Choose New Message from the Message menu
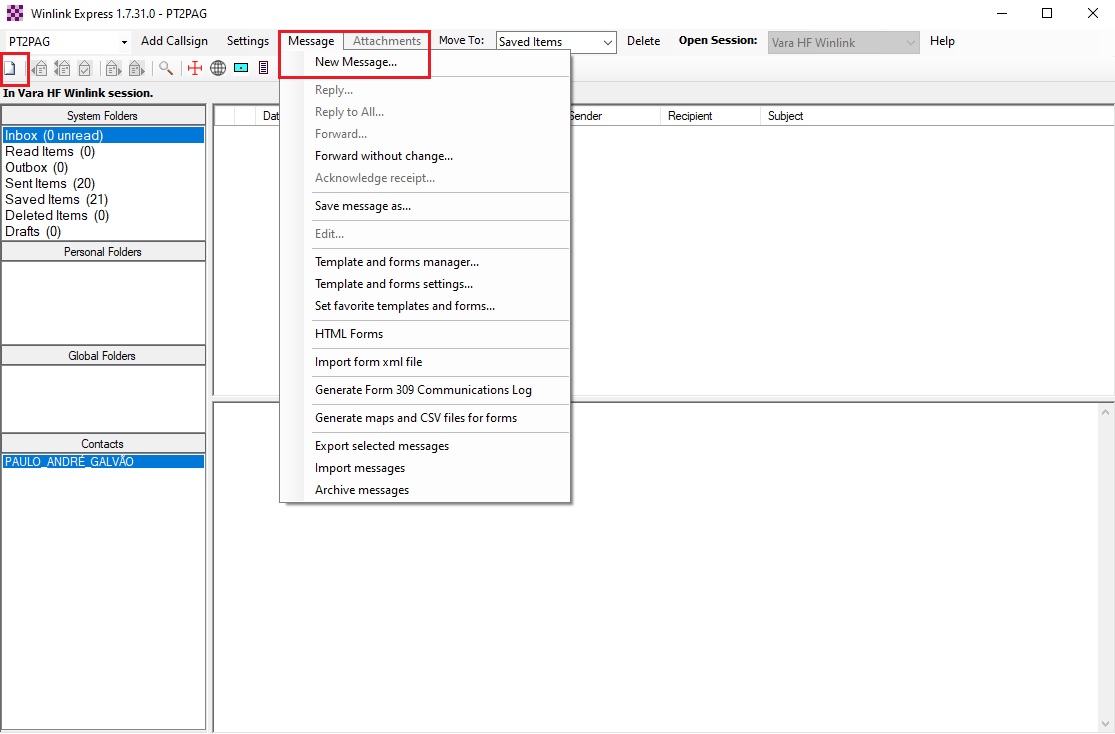This screenshot has width=1115, height=734. click(355, 62)
